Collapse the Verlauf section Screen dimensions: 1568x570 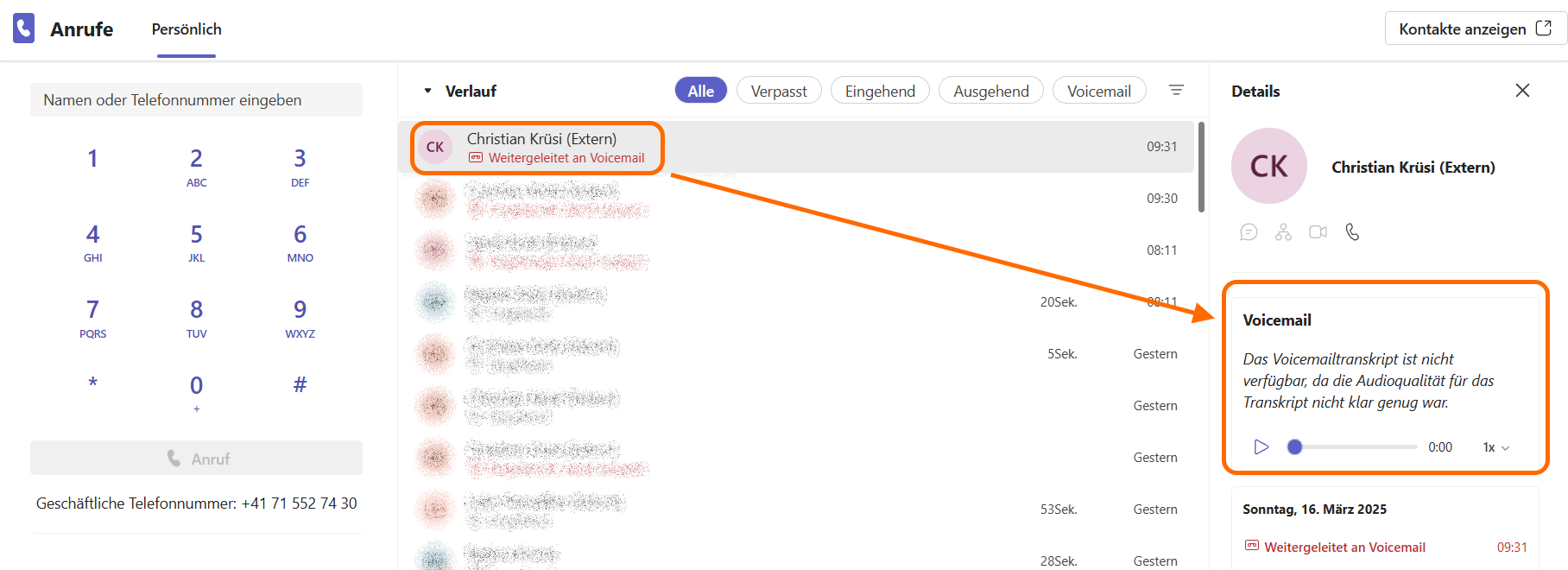(x=427, y=91)
